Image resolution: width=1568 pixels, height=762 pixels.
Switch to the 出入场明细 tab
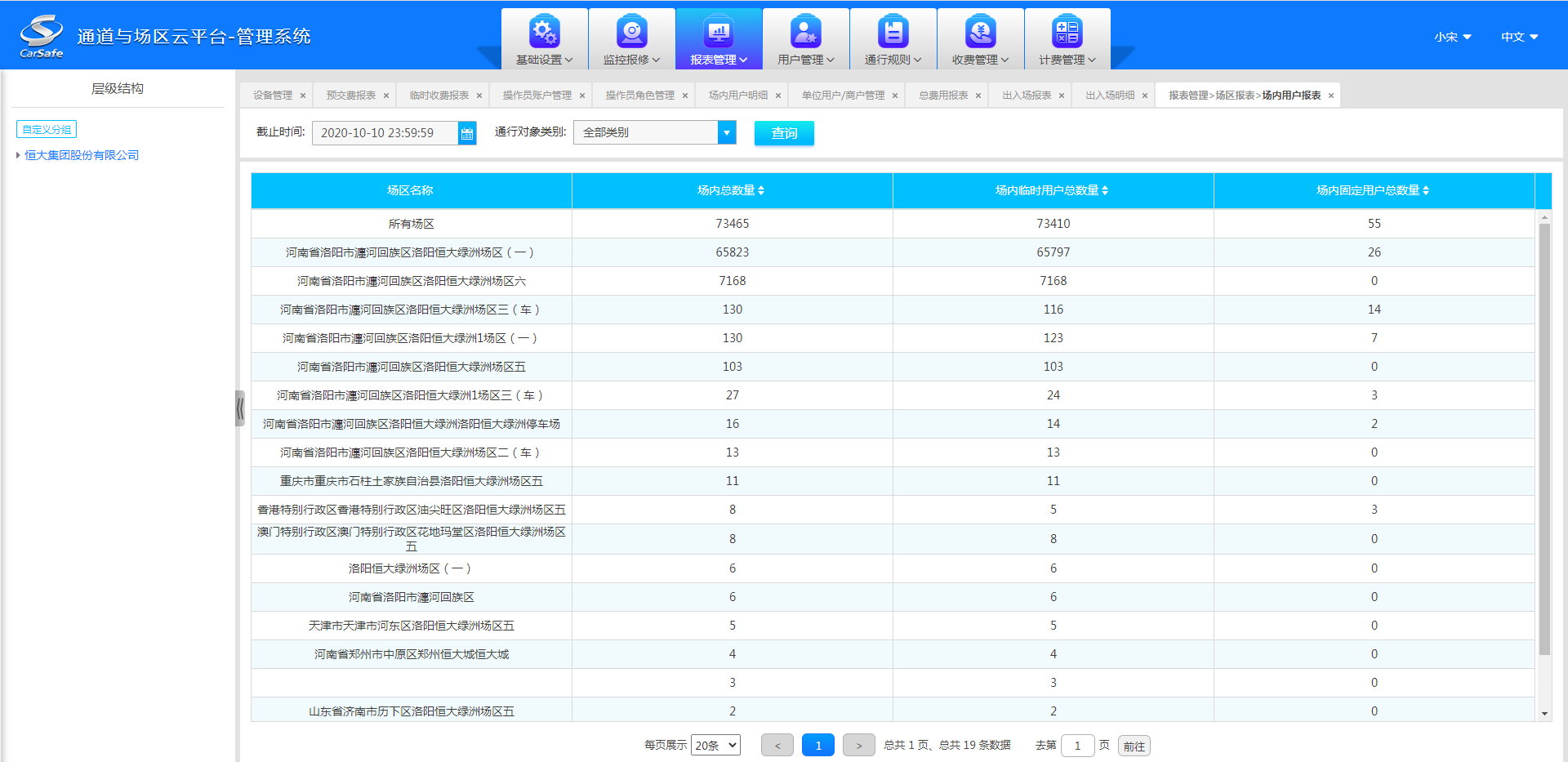click(x=1110, y=96)
